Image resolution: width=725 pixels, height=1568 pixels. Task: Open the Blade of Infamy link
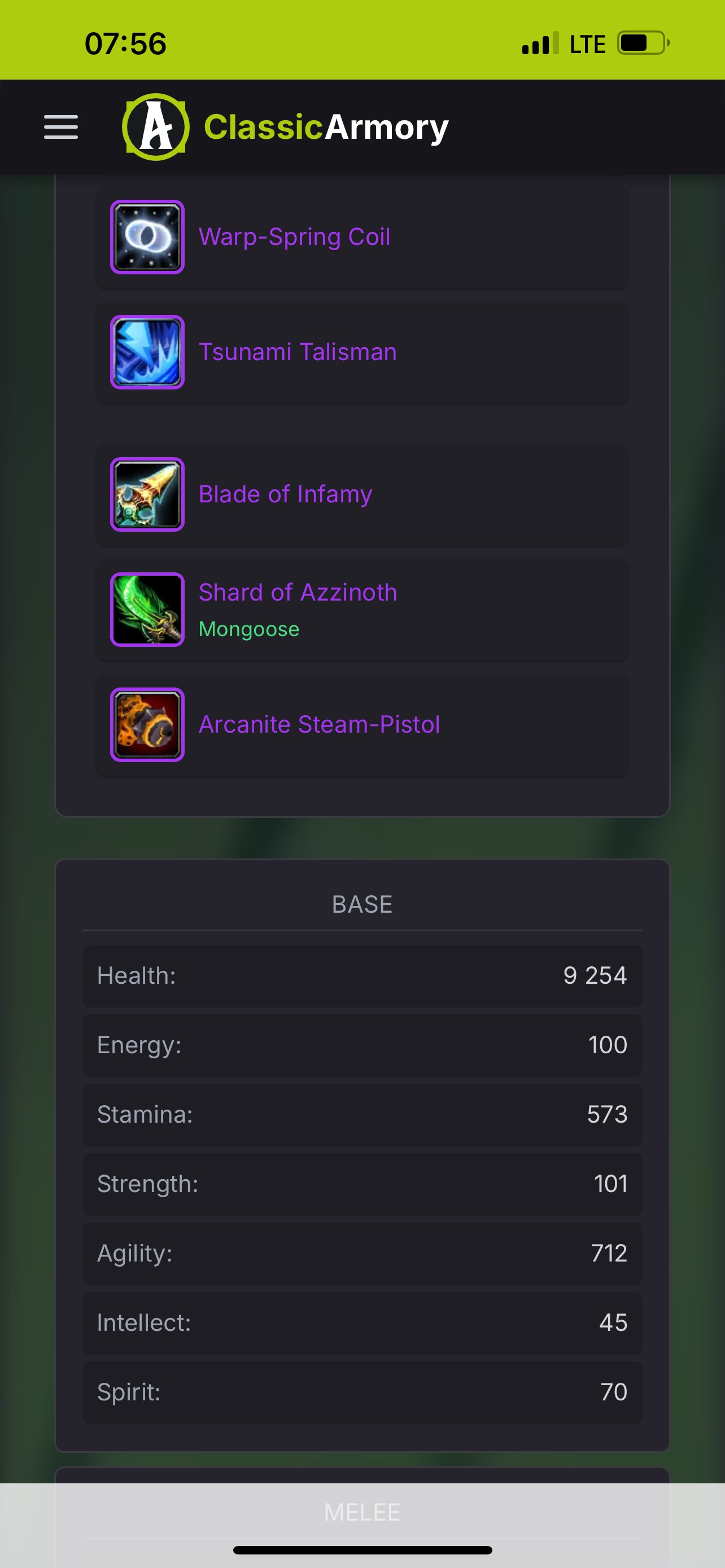tap(286, 494)
